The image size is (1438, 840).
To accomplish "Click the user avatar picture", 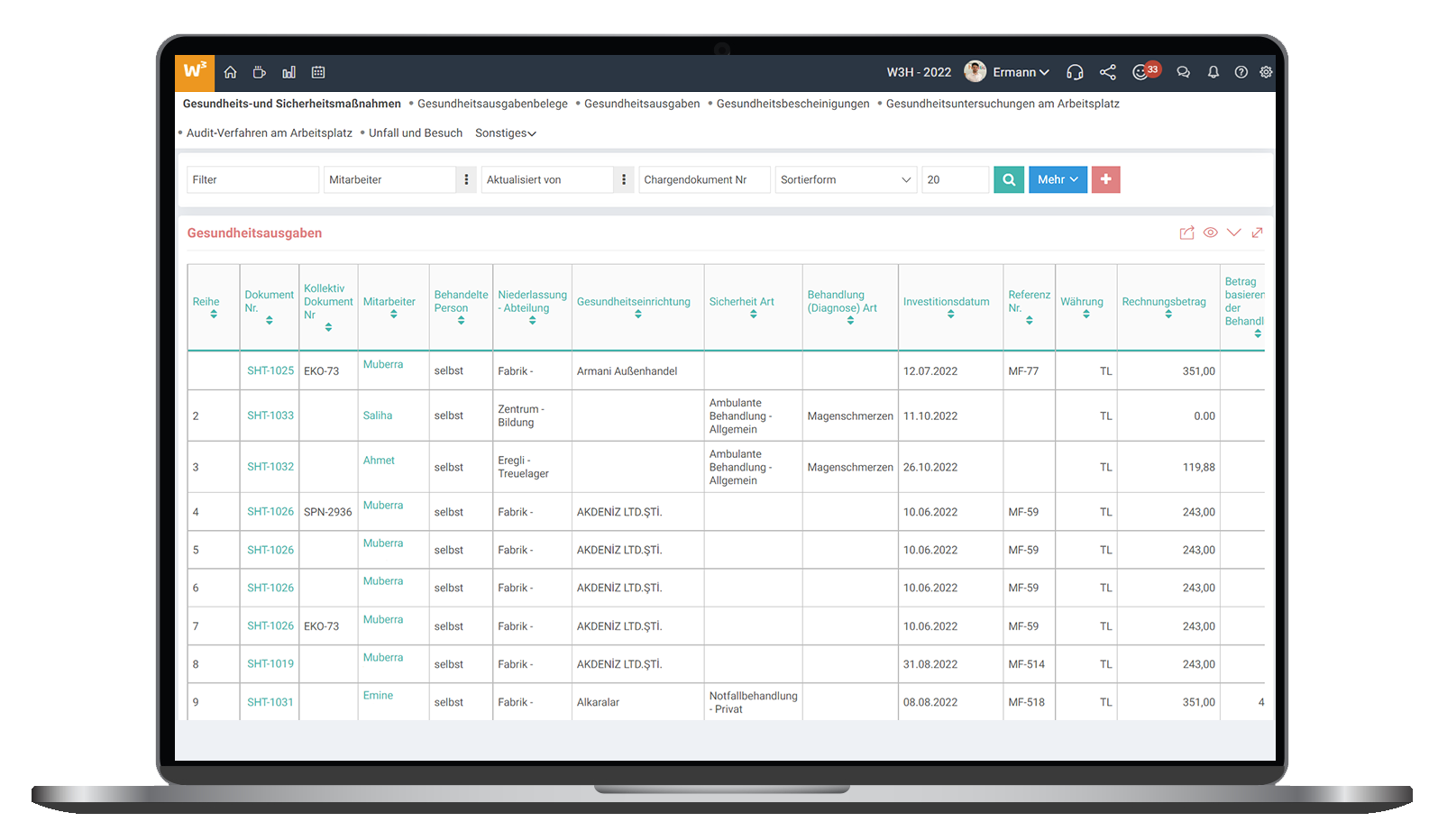I will pos(975,71).
